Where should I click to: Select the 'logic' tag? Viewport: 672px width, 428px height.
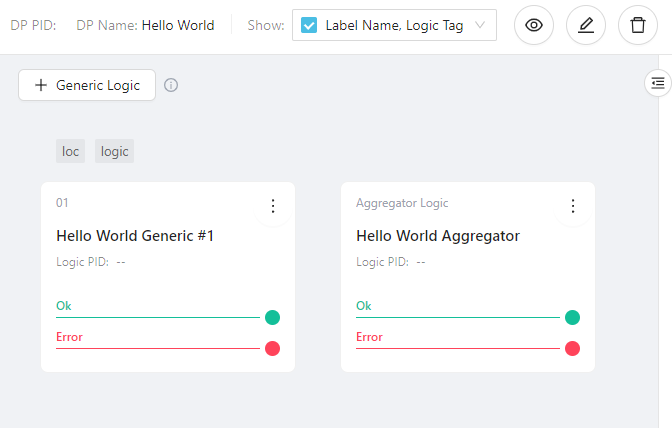[x=114, y=151]
